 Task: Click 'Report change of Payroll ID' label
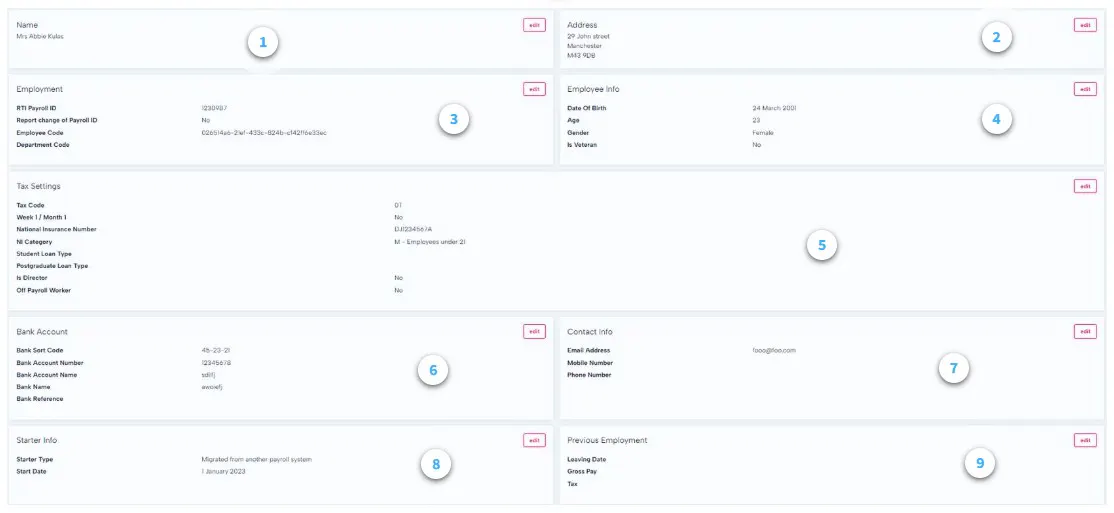click(x=57, y=120)
